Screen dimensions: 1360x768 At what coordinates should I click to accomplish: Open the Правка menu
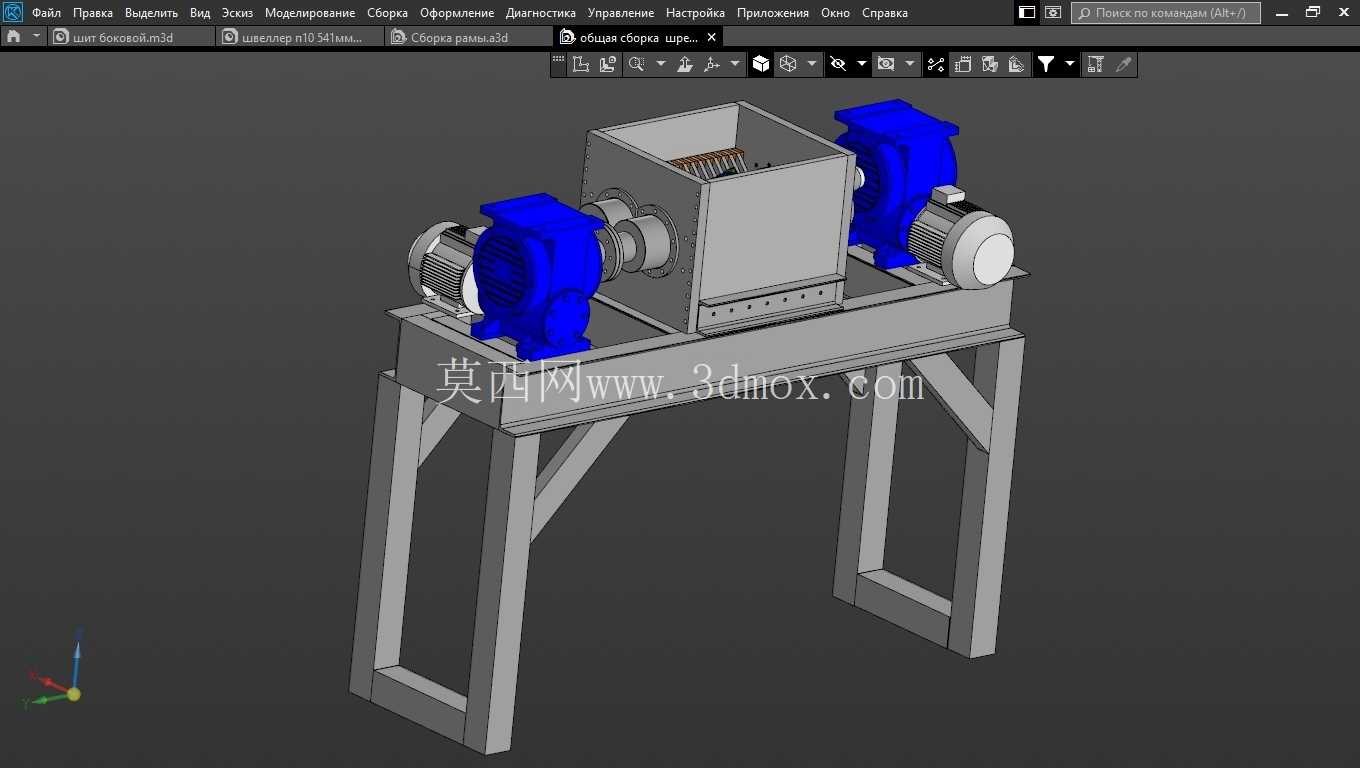click(x=93, y=13)
